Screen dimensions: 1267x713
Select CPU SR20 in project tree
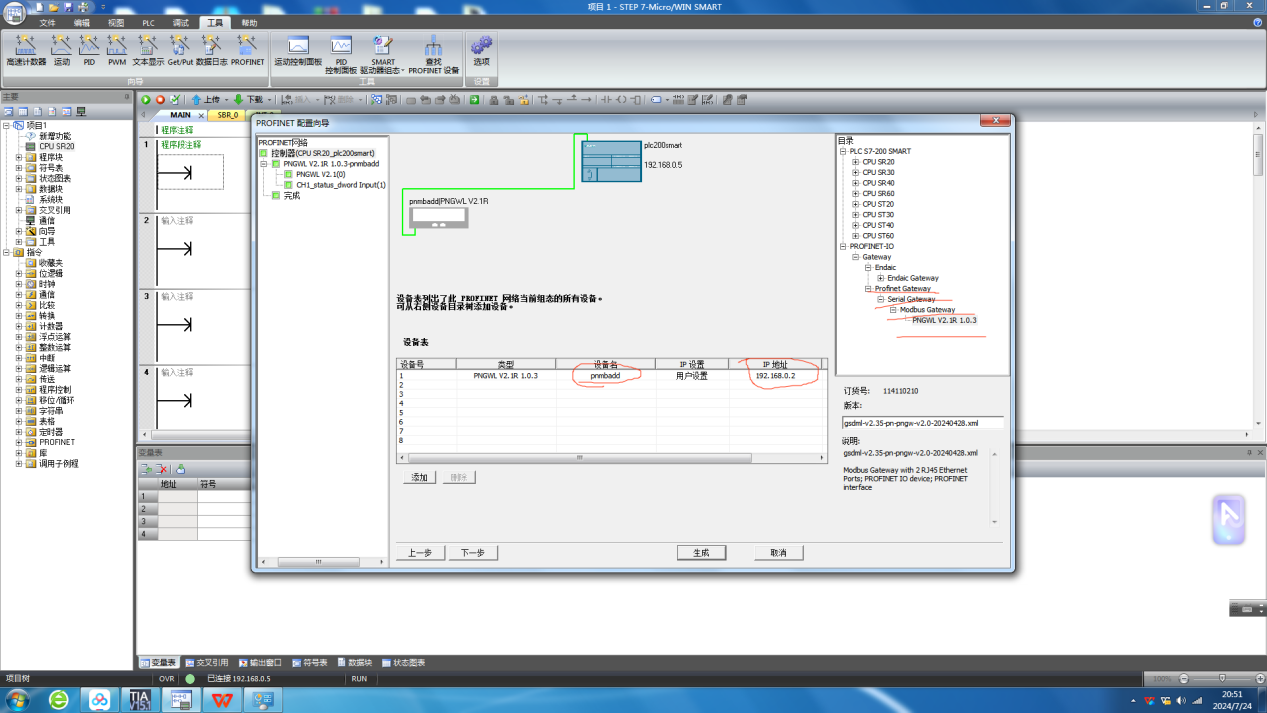56,146
